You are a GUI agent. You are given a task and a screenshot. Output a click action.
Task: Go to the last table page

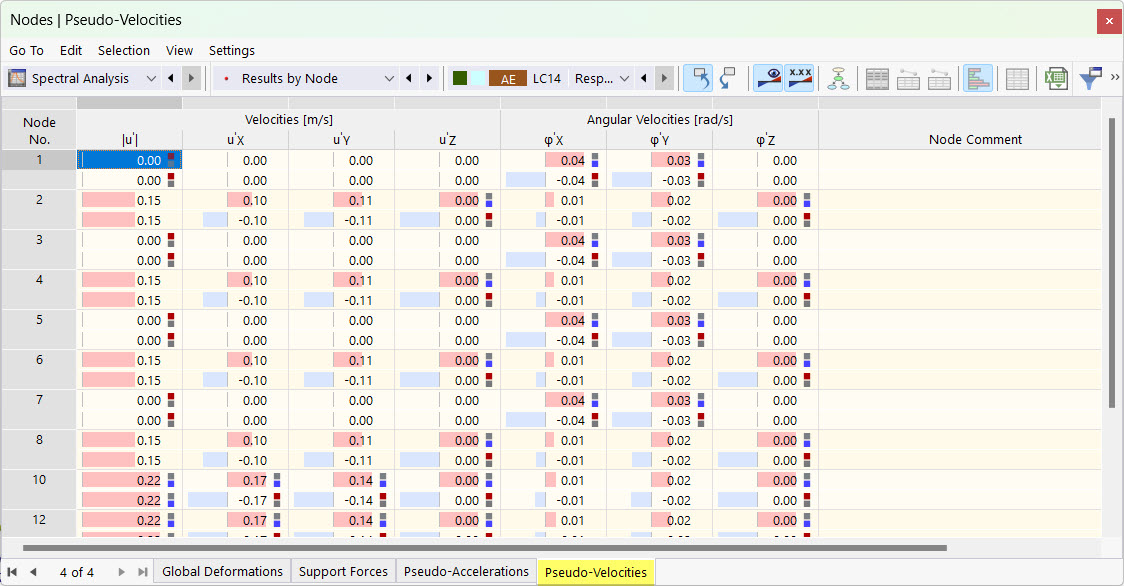coord(141,572)
